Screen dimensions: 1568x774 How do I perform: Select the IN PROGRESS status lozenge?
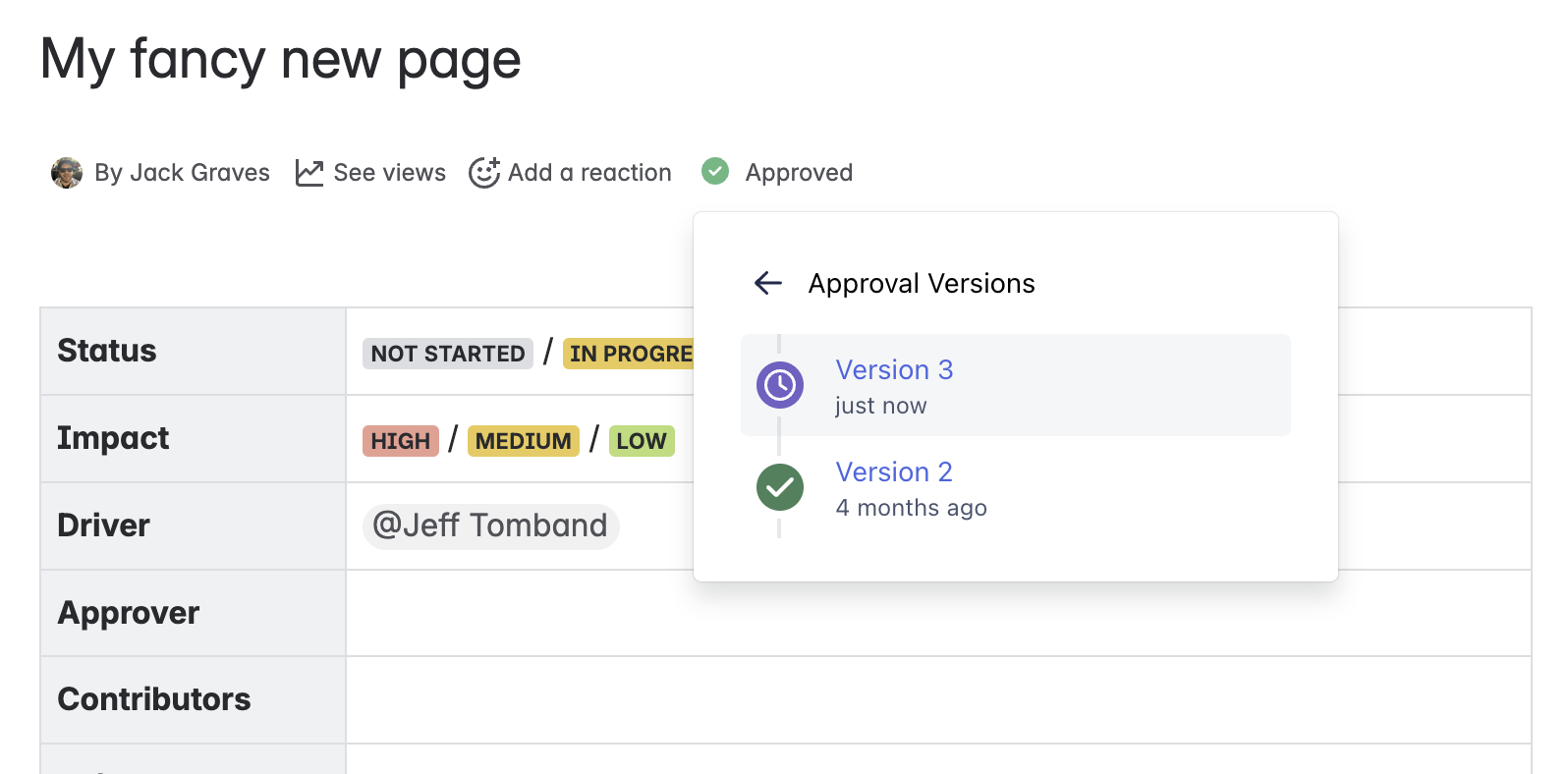pyautogui.click(x=629, y=354)
